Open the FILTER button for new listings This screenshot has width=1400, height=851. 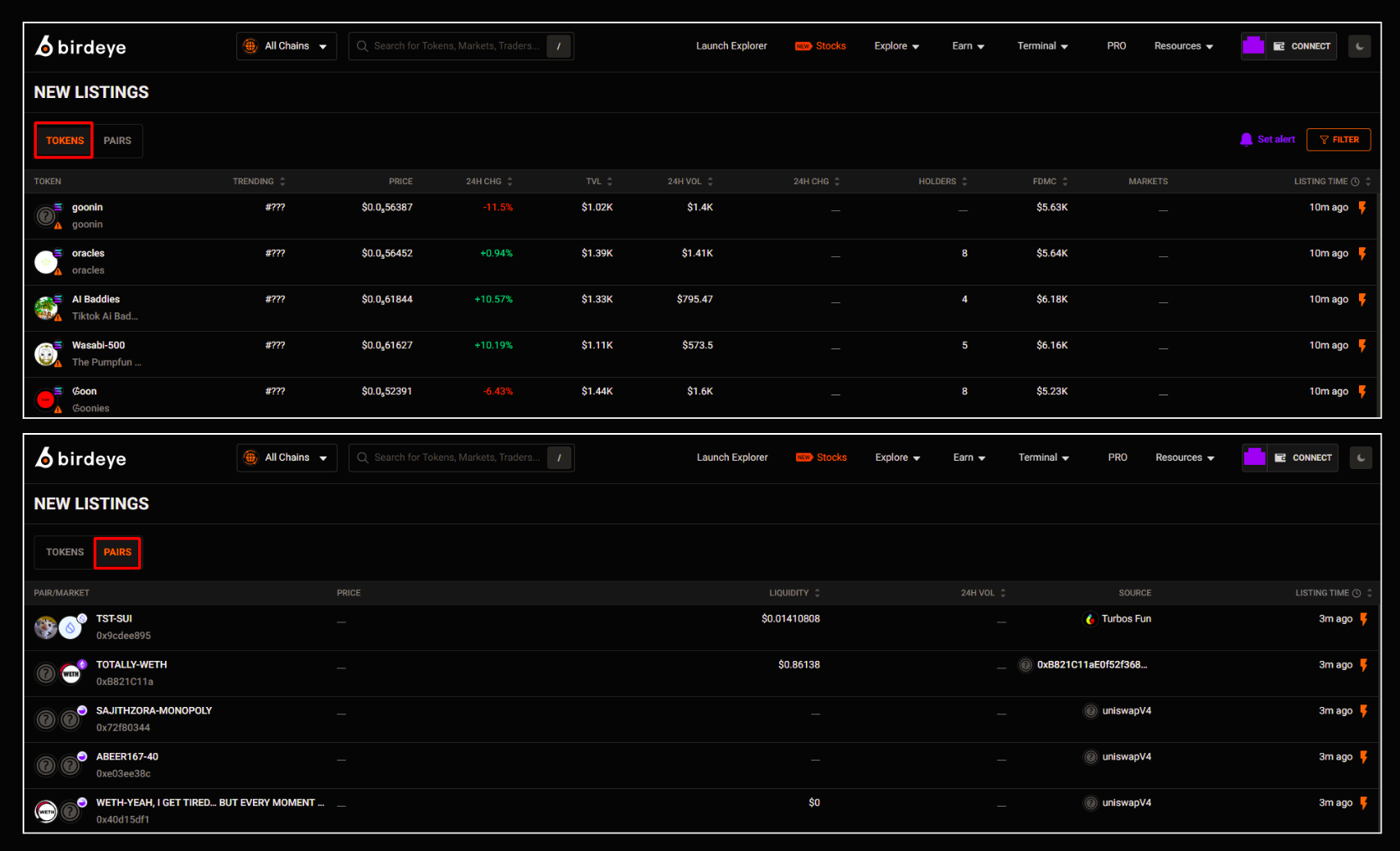coord(1338,140)
